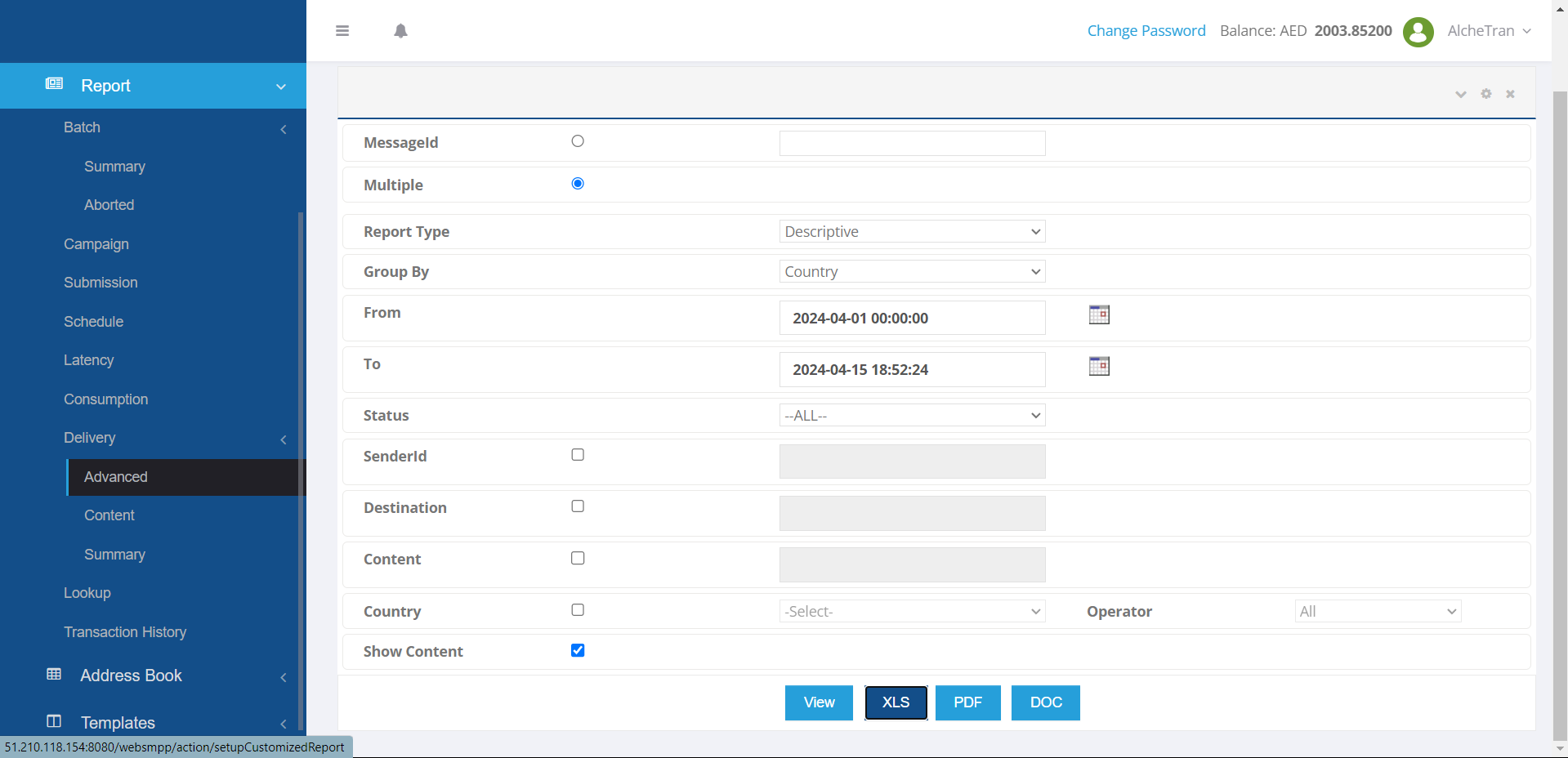Click the Address Book grid icon
This screenshot has height=758, width=1568.
pos(54,675)
